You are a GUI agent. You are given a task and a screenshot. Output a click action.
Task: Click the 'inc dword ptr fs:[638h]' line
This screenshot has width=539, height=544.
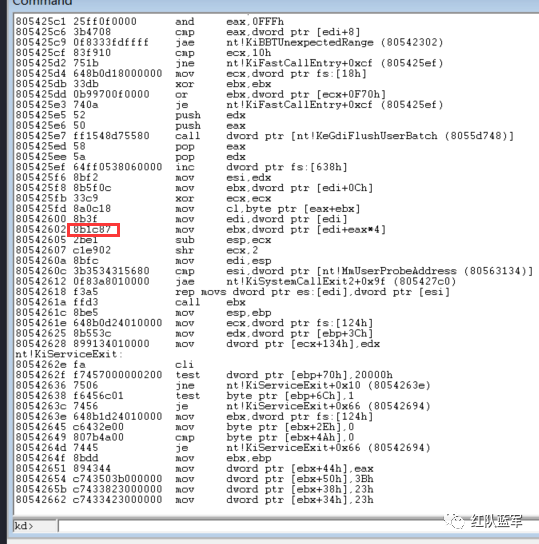click(x=181, y=167)
